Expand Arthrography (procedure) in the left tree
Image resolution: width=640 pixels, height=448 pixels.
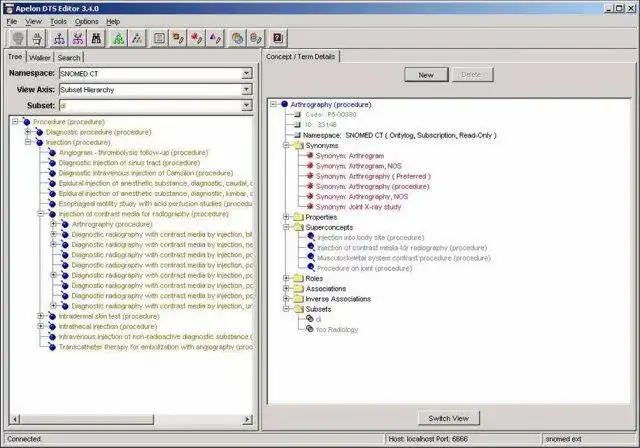(53, 224)
